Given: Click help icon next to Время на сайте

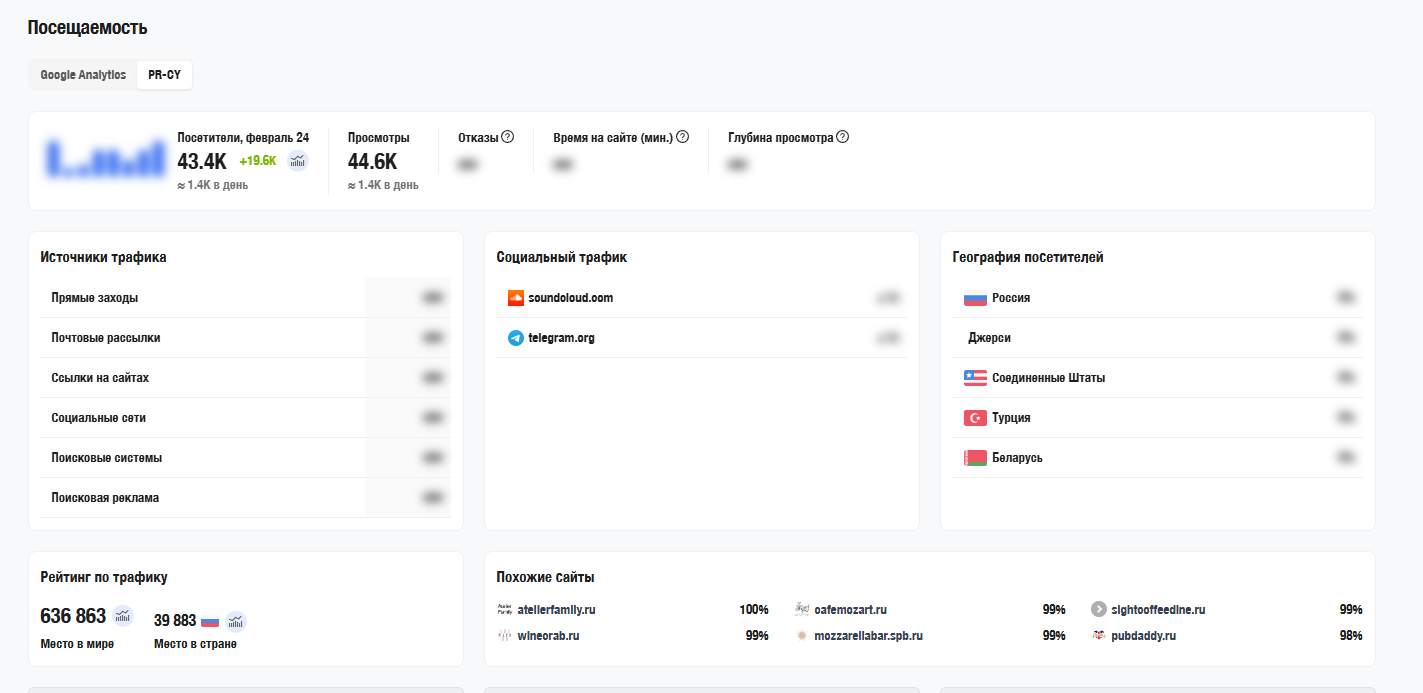Looking at the screenshot, I should pos(683,137).
